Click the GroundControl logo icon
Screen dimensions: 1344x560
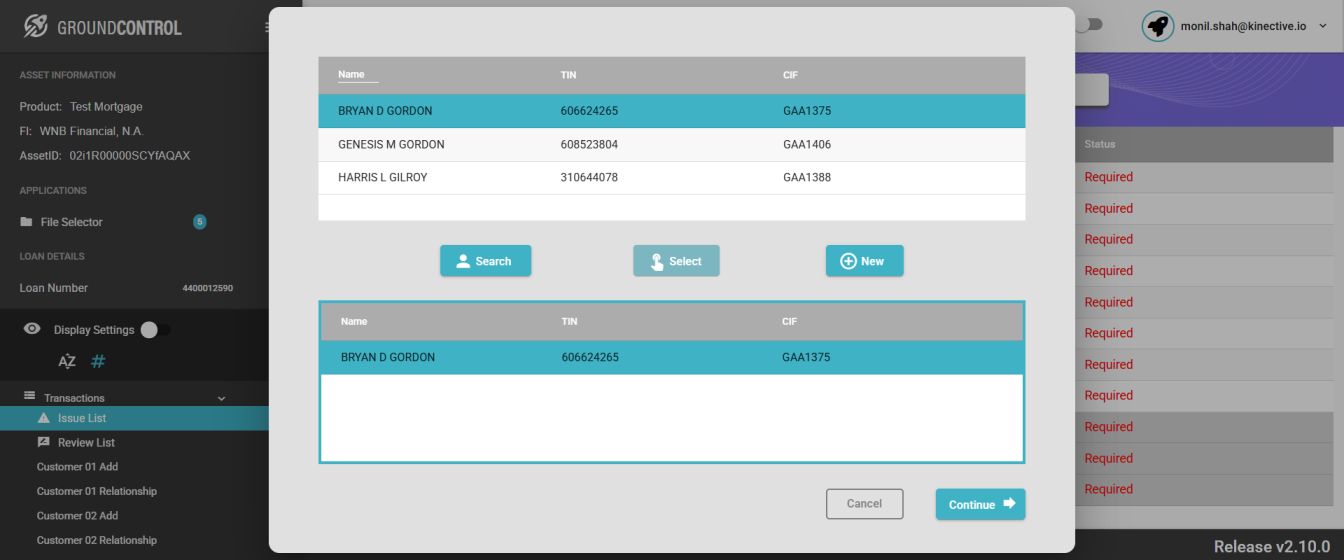pyautogui.click(x=36, y=27)
